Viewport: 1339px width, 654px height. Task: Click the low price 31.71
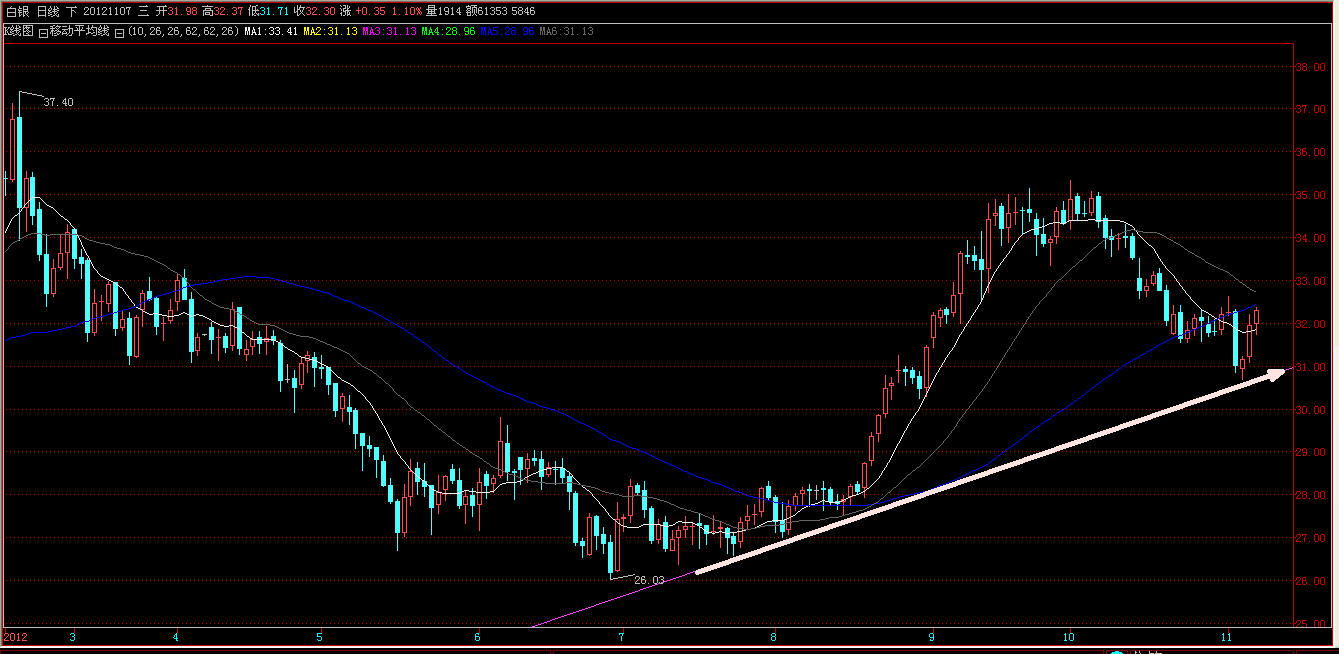[x=275, y=11]
